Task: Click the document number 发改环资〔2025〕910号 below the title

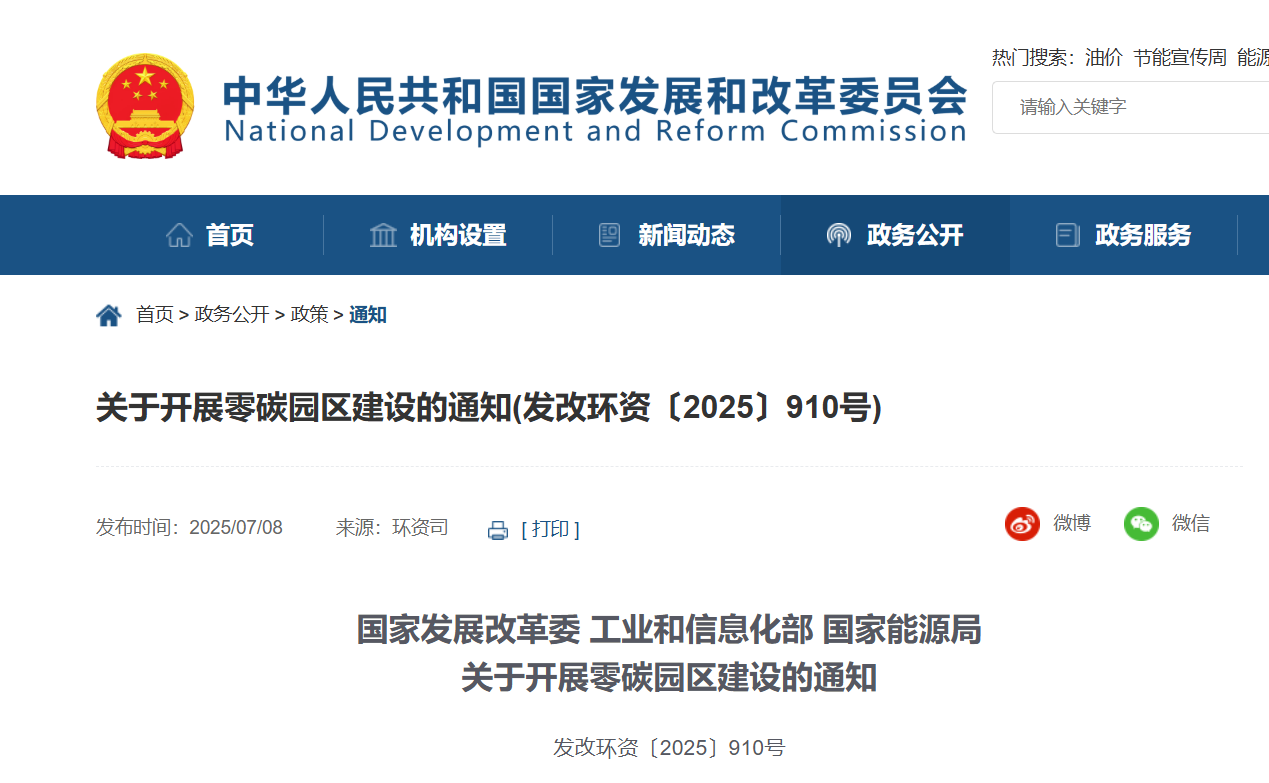Action: tap(669, 748)
